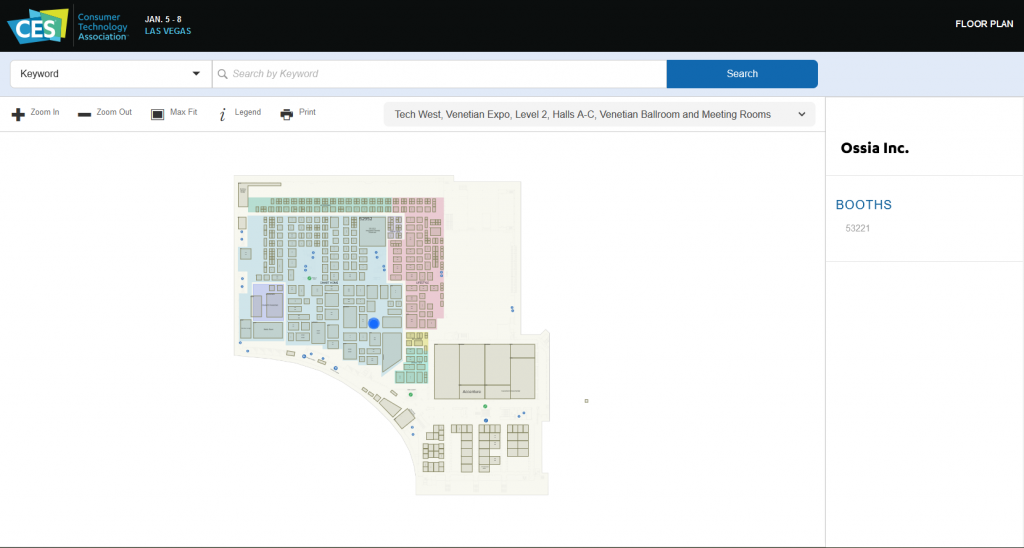Click the Ossia Inc. exhibitor title
Screen dimensions: 1024x548
click(x=874, y=148)
